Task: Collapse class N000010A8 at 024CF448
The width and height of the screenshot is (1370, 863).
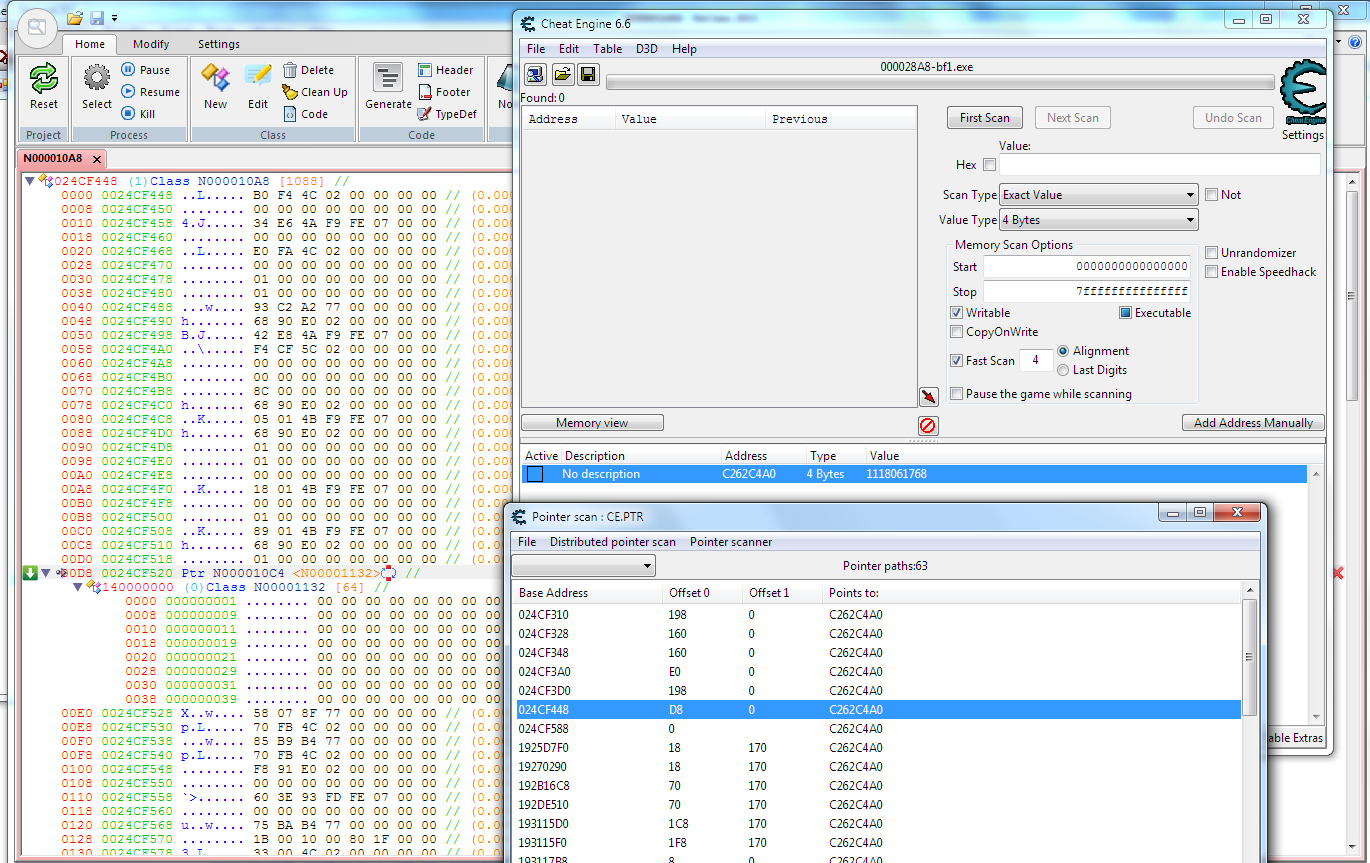Action: (x=30, y=181)
